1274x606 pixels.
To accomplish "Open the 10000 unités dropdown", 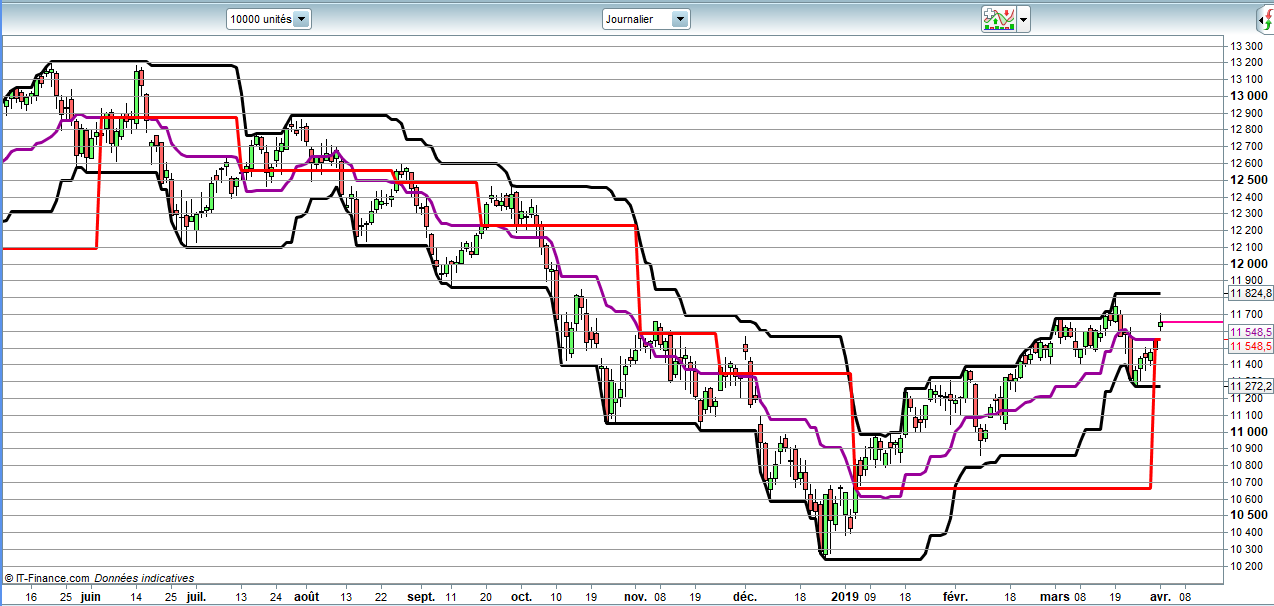I will point(302,19).
